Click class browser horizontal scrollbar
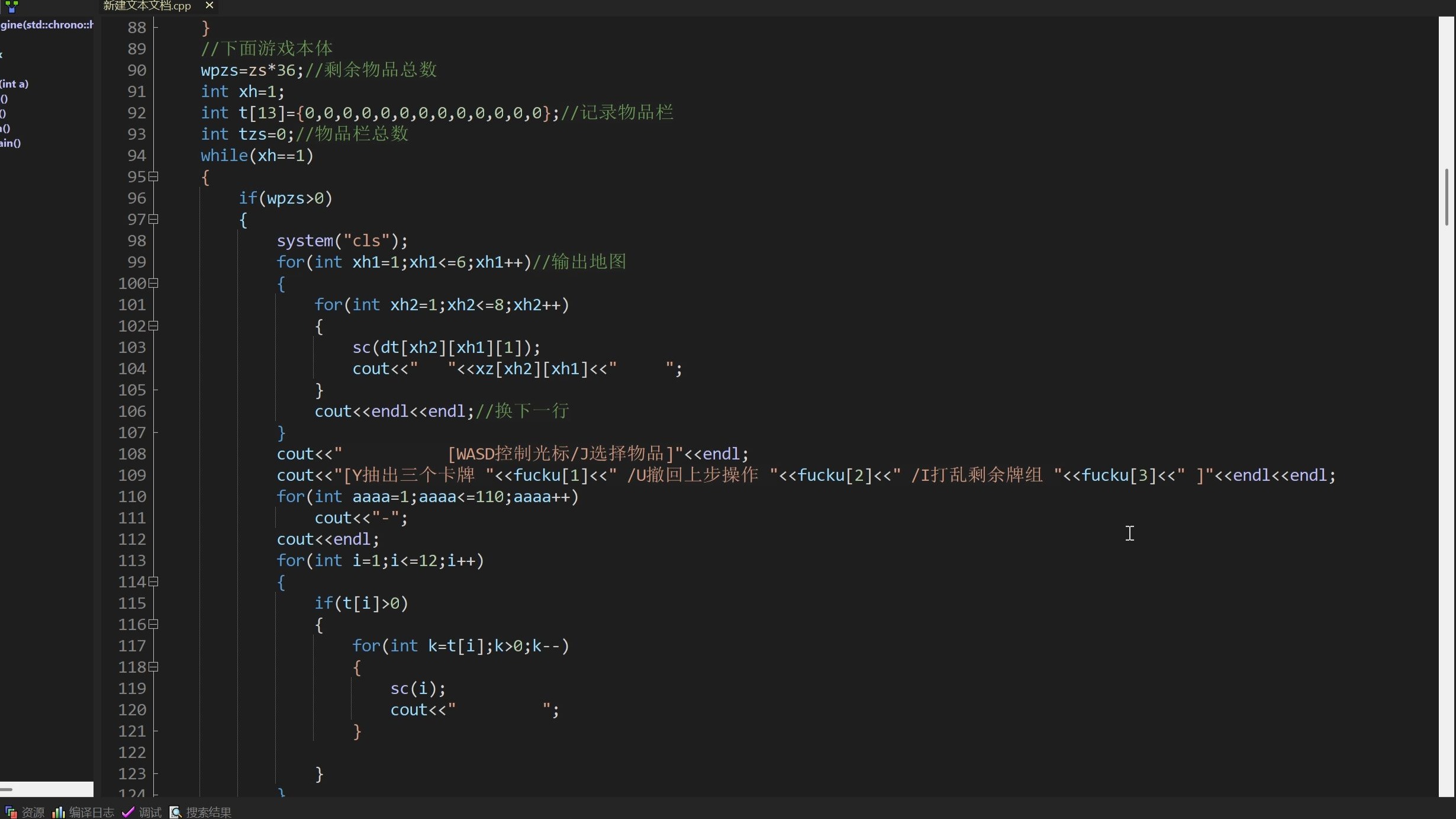 (x=46, y=789)
